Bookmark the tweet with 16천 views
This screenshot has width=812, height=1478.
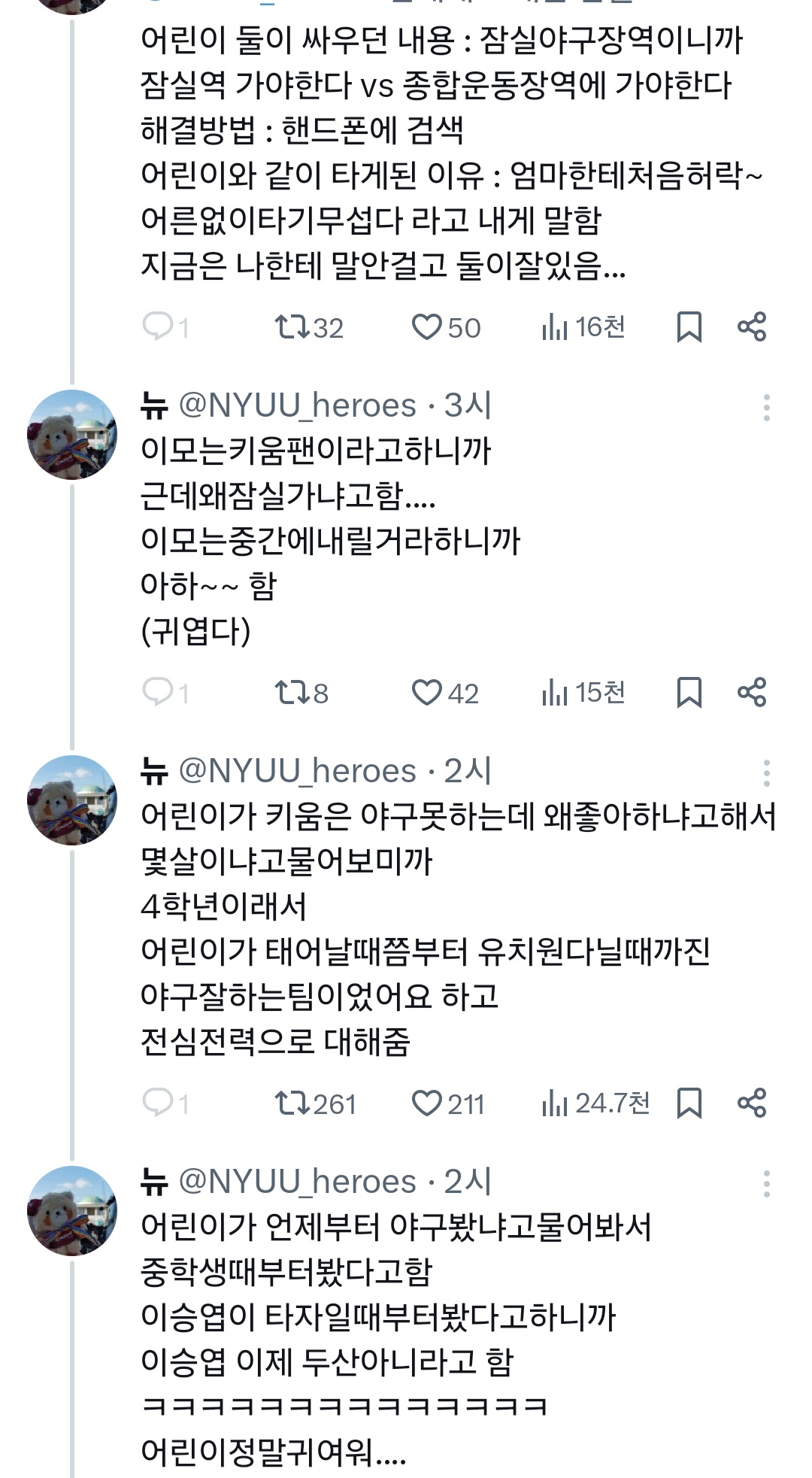[x=689, y=327]
